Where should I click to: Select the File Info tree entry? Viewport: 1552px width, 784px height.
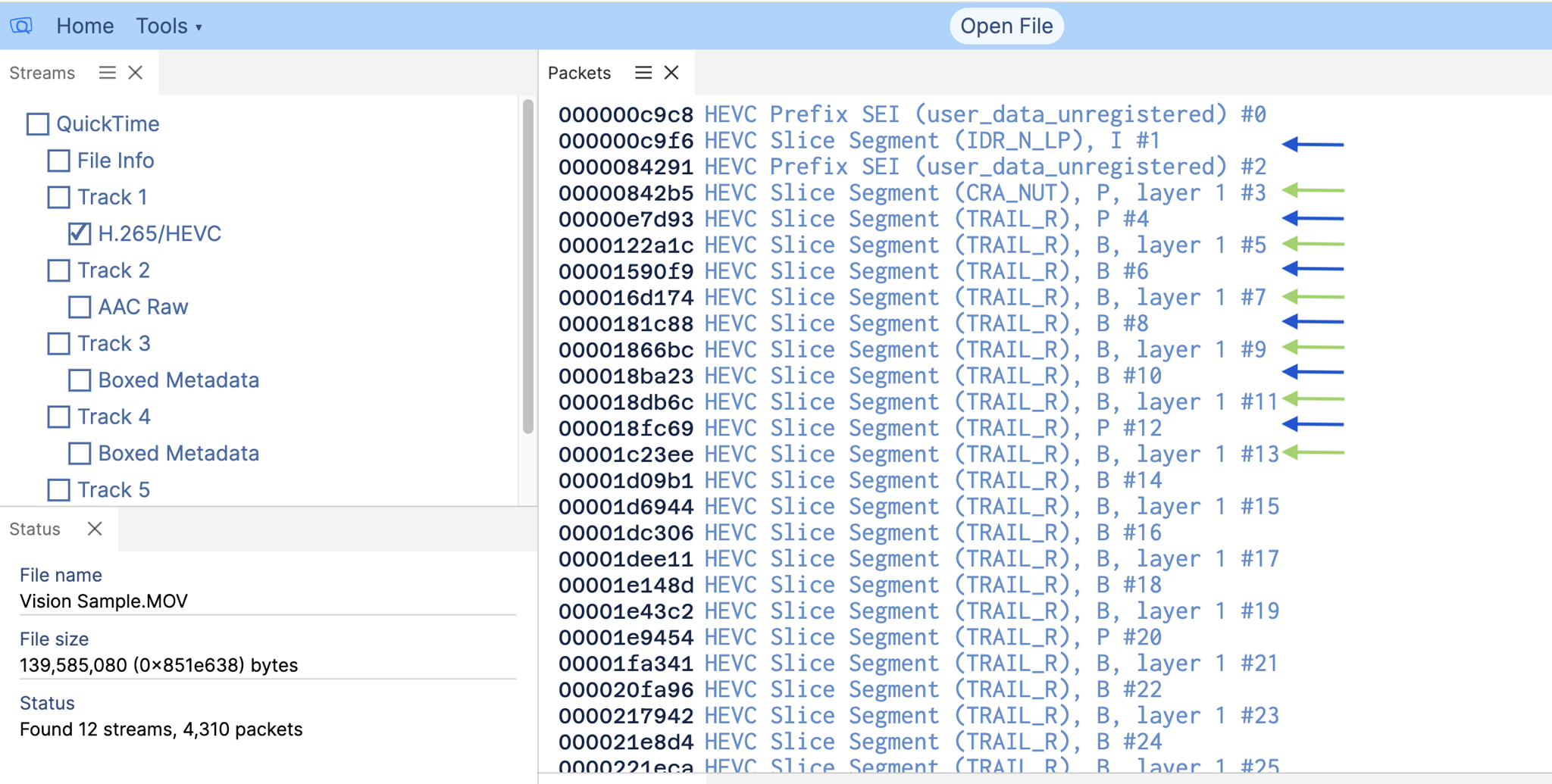115,161
